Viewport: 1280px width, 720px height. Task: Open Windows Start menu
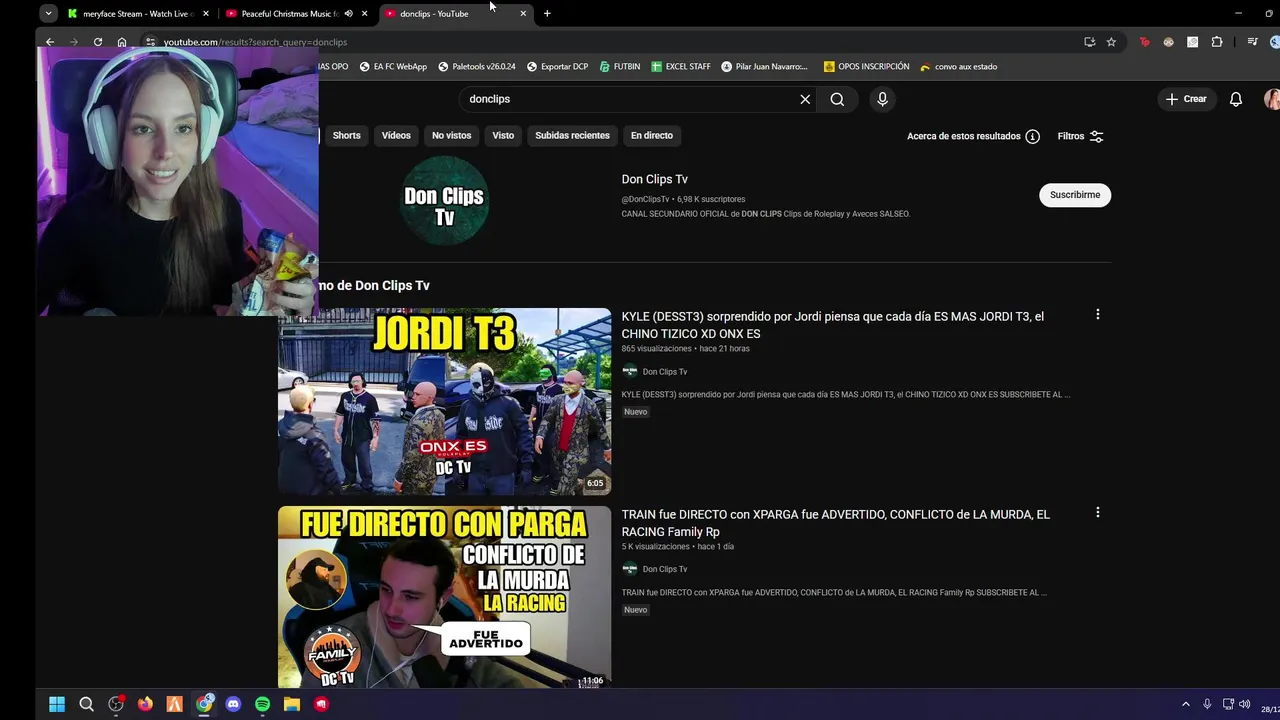57,704
